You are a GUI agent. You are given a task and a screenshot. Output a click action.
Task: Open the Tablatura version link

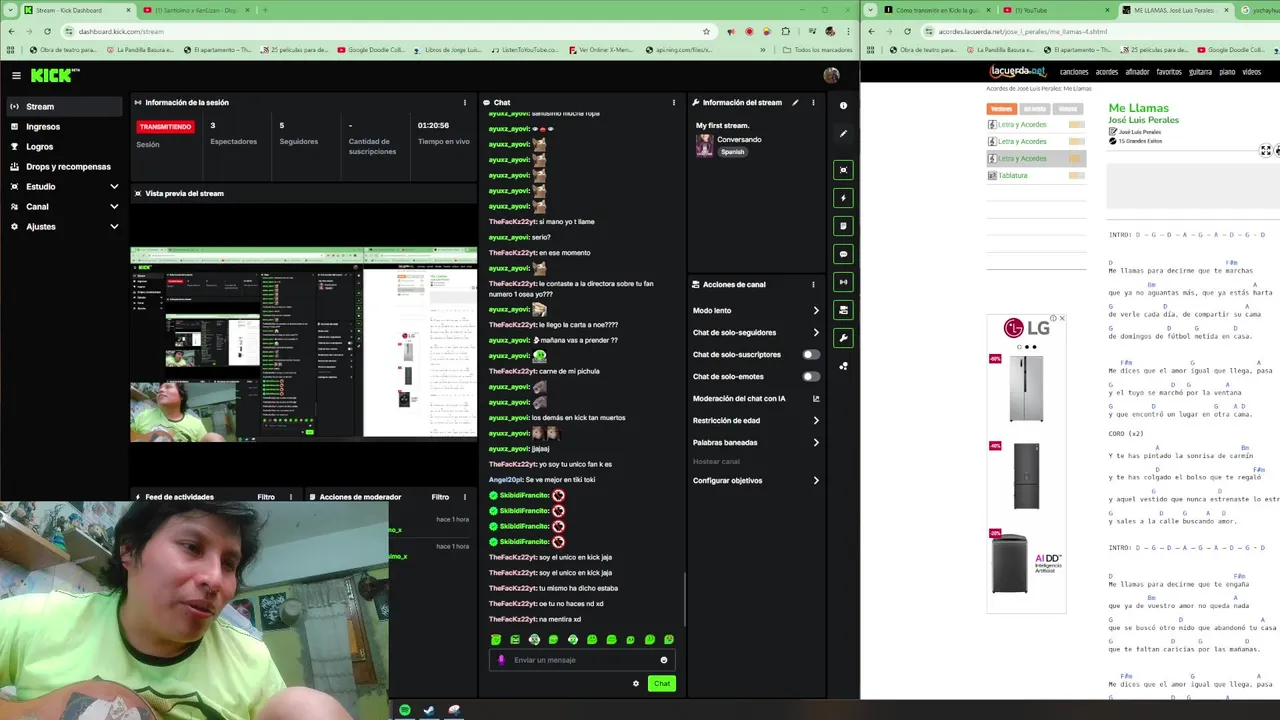[1013, 175]
